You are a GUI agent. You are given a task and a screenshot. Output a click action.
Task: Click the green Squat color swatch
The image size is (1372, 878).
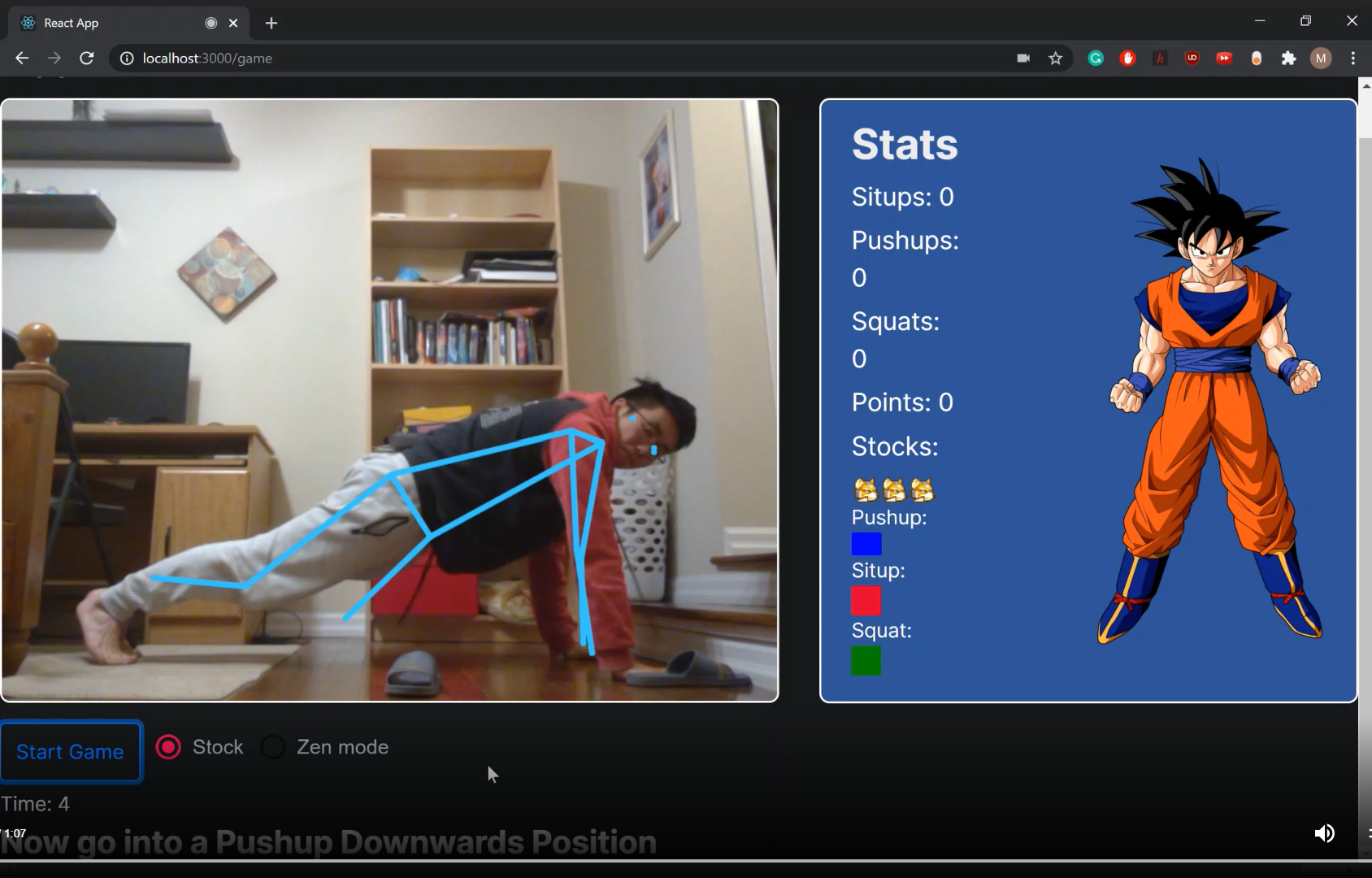pos(866,661)
